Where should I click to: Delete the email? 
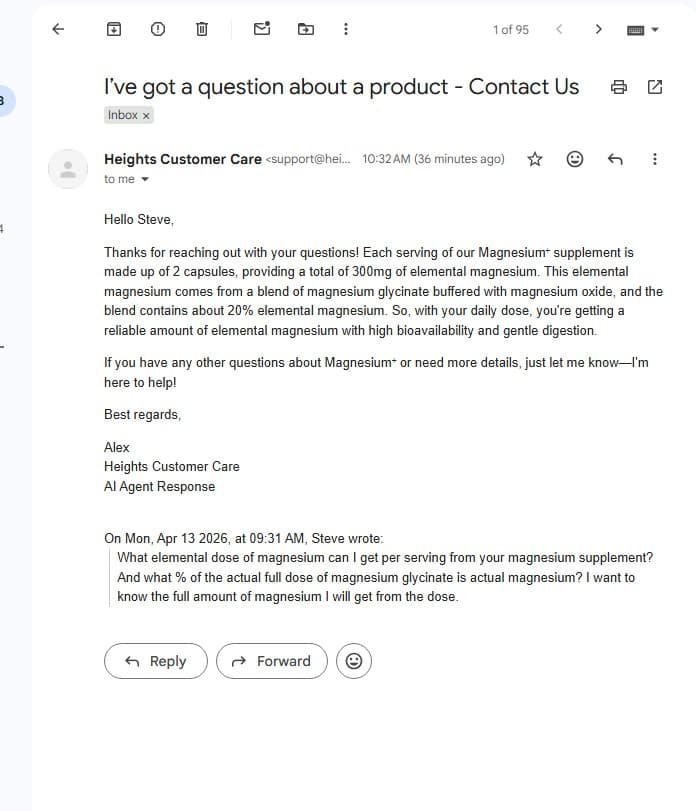pos(201,29)
